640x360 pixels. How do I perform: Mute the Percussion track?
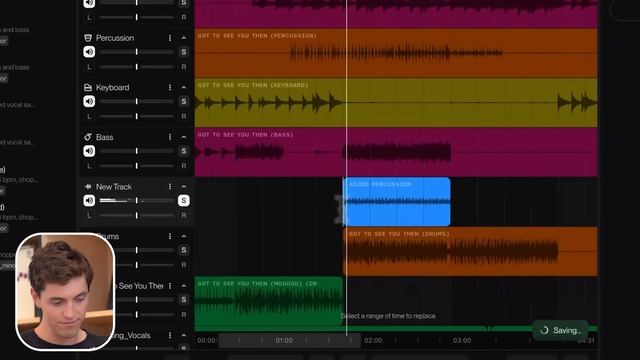pos(89,52)
